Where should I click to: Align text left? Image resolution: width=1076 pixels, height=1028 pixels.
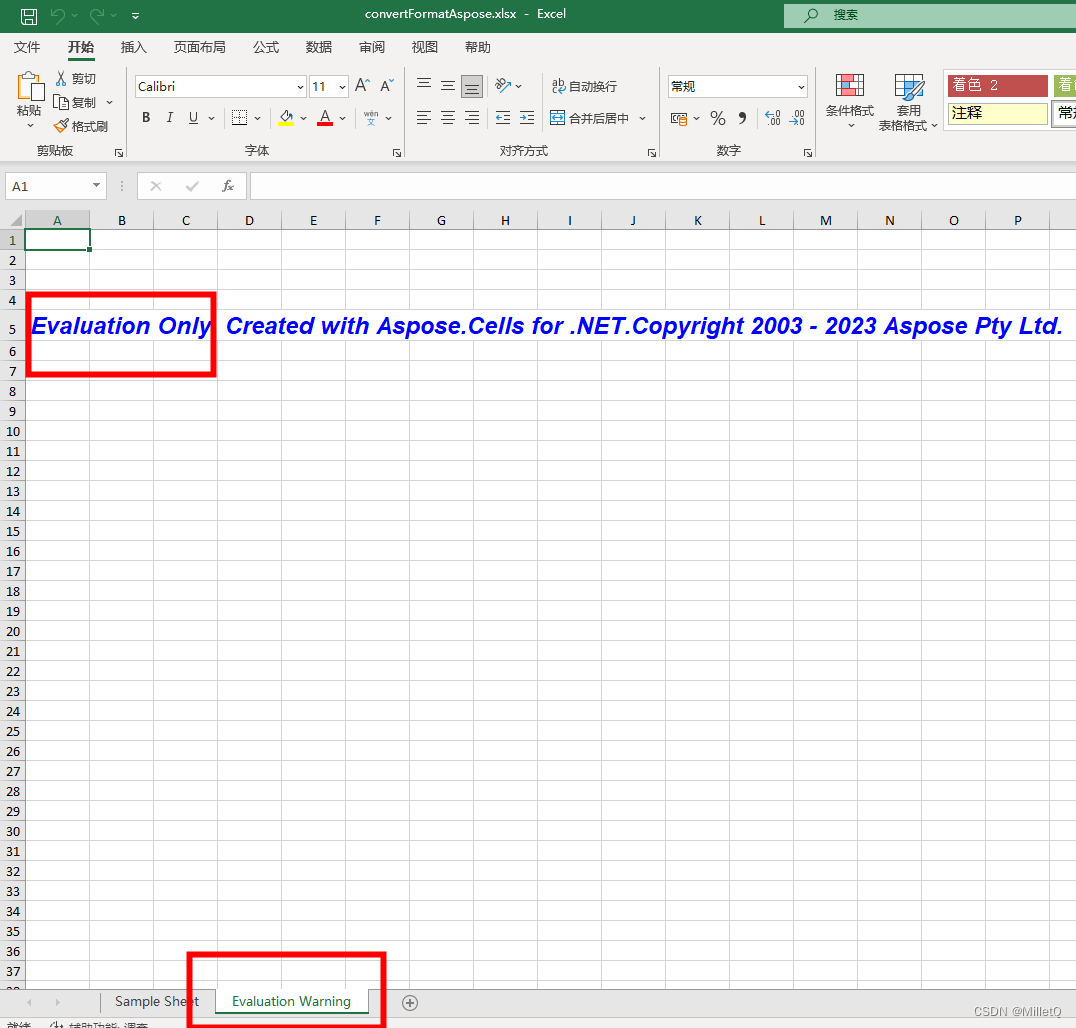click(424, 118)
